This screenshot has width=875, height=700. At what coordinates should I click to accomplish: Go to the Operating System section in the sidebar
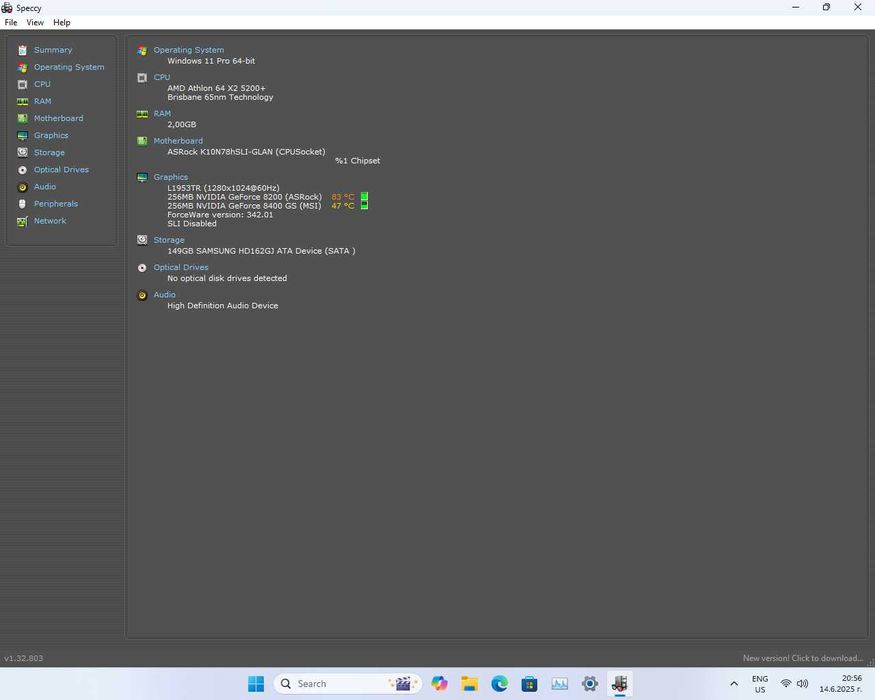69,67
